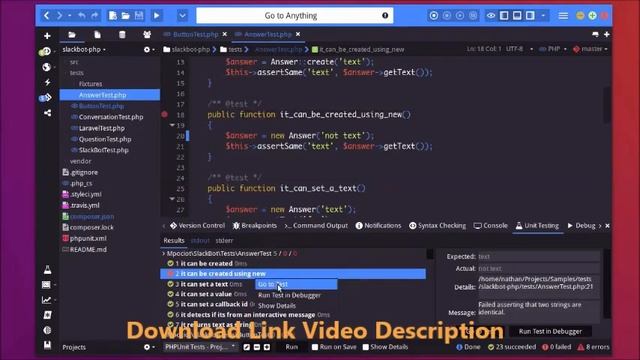Click the redo toolbar icon
640x360 pixels.
click(x=94, y=16)
